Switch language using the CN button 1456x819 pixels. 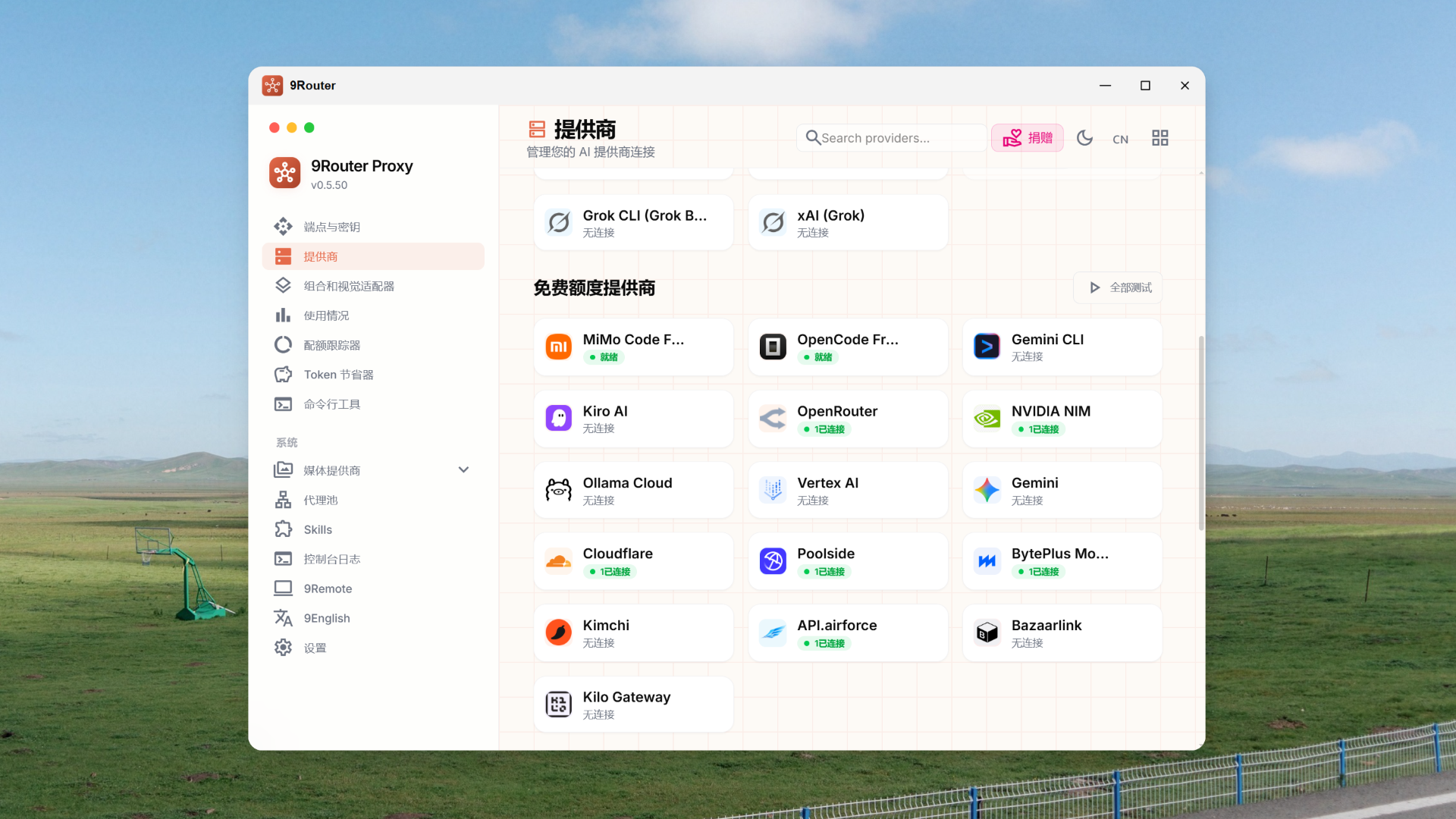(x=1121, y=139)
